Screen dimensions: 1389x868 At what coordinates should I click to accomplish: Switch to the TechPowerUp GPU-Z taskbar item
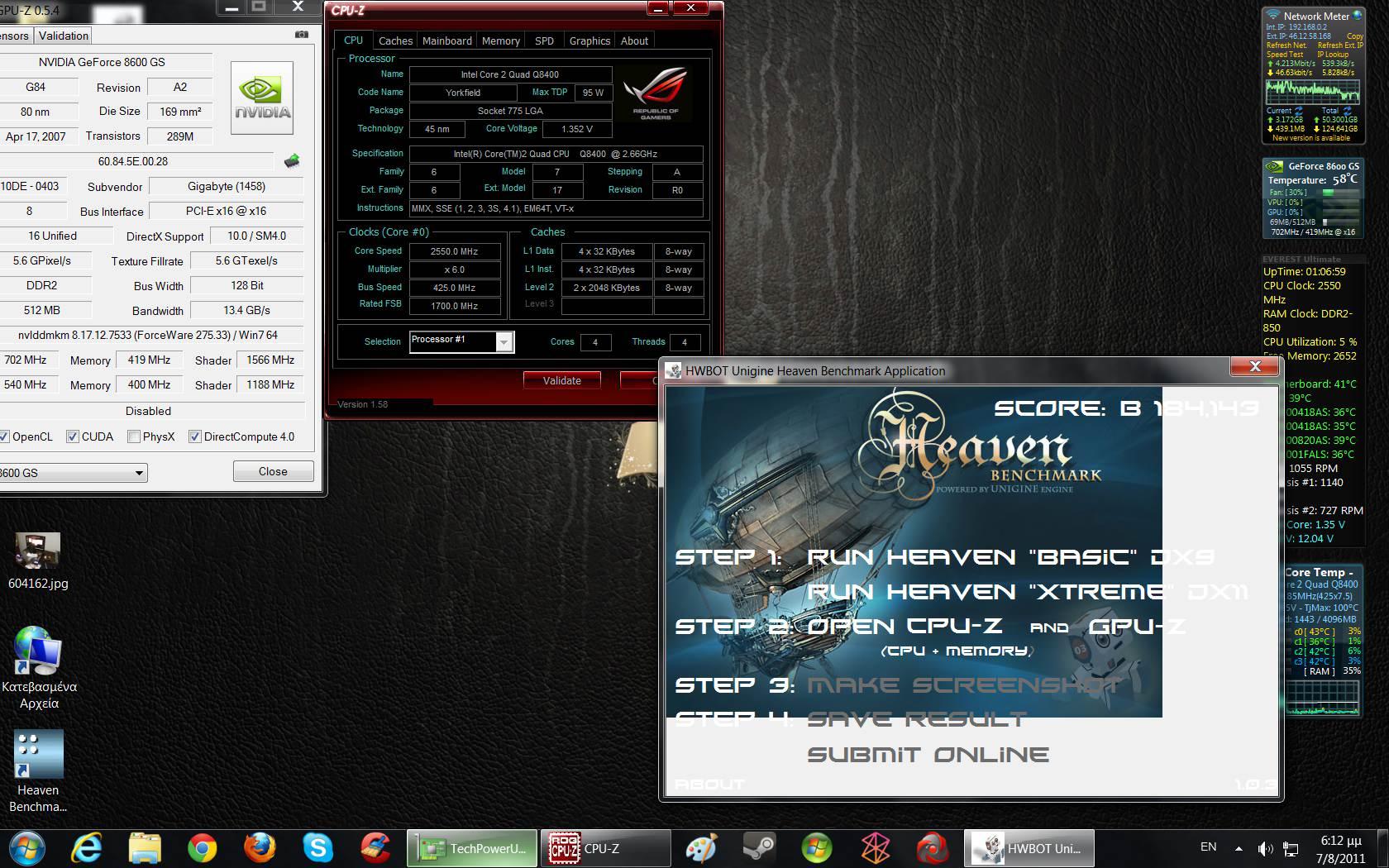click(x=472, y=848)
